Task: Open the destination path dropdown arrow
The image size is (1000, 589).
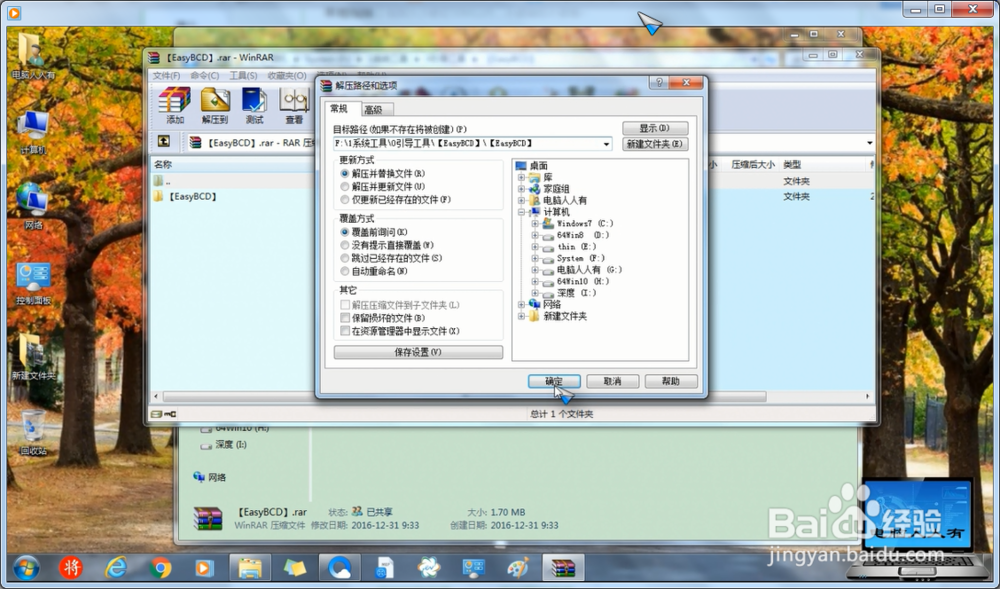Action: click(x=606, y=144)
